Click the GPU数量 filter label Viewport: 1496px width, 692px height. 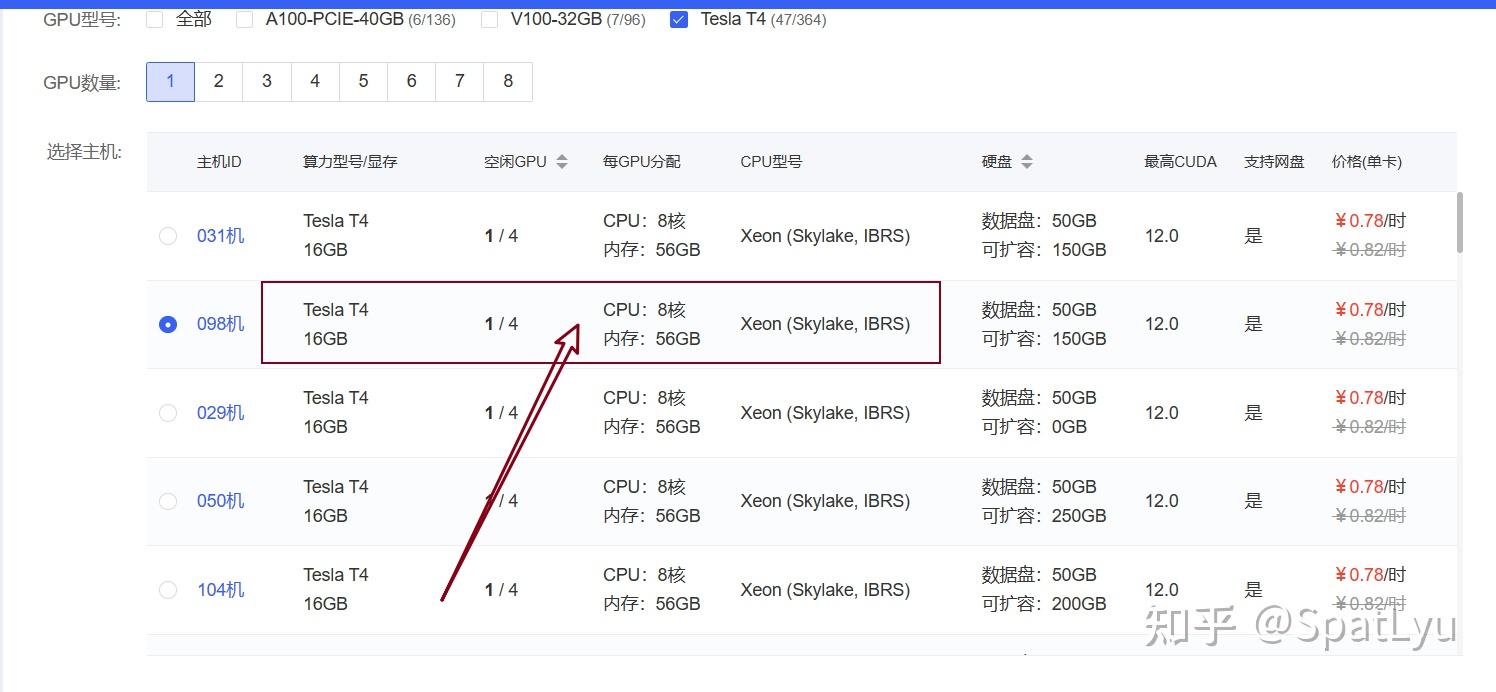(82, 83)
